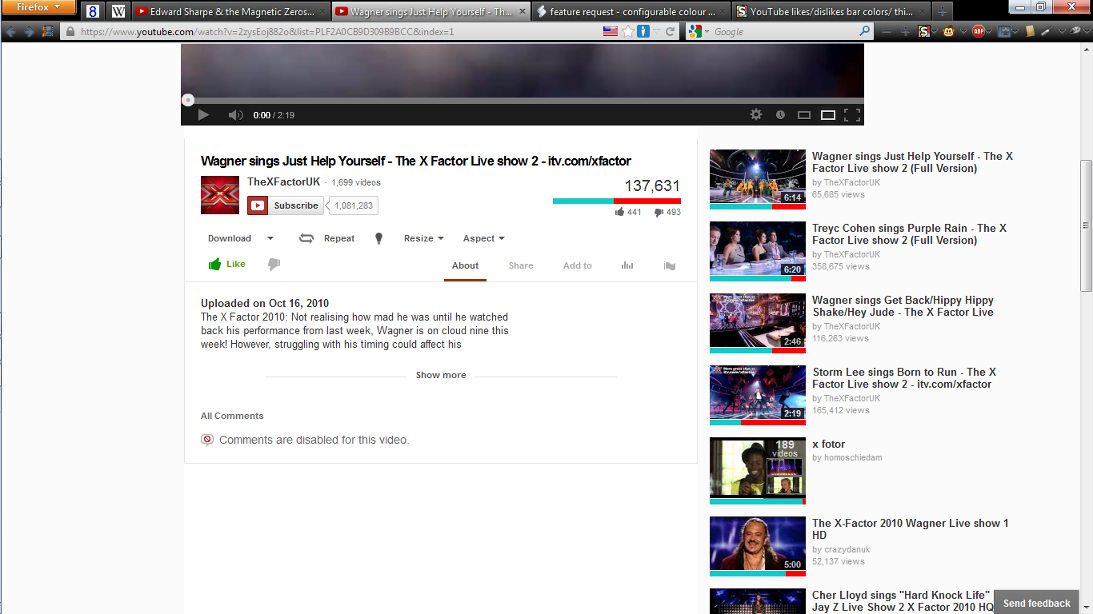Screen dimensions: 1093x614
Task: Toggle the wide player mode icon
Action: pyautogui.click(x=828, y=114)
